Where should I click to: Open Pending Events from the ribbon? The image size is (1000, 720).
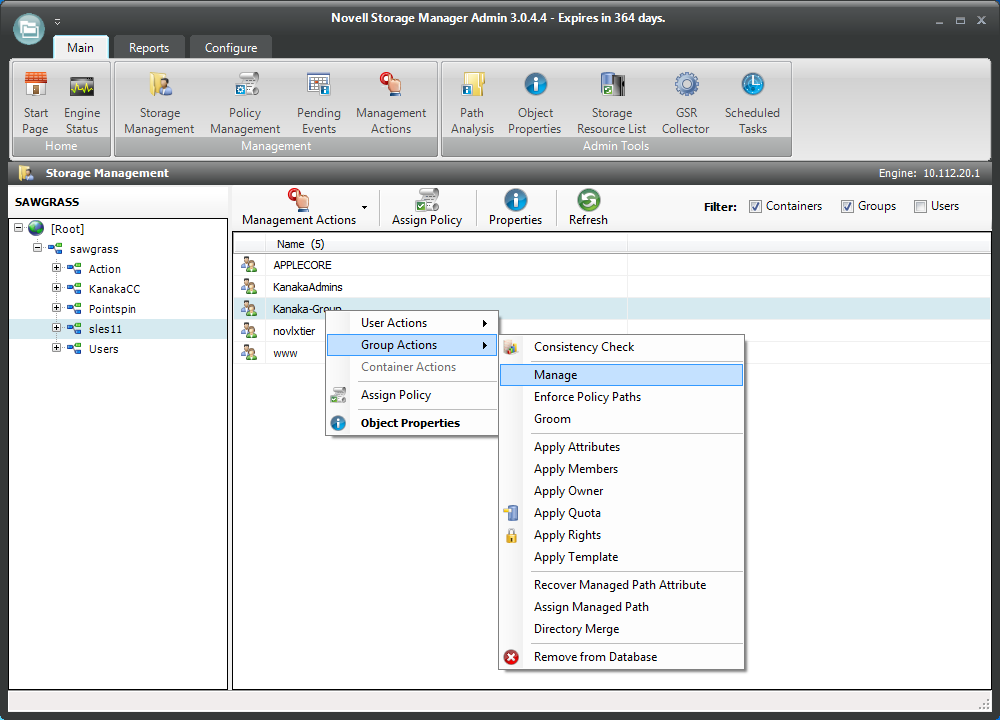coord(319,103)
